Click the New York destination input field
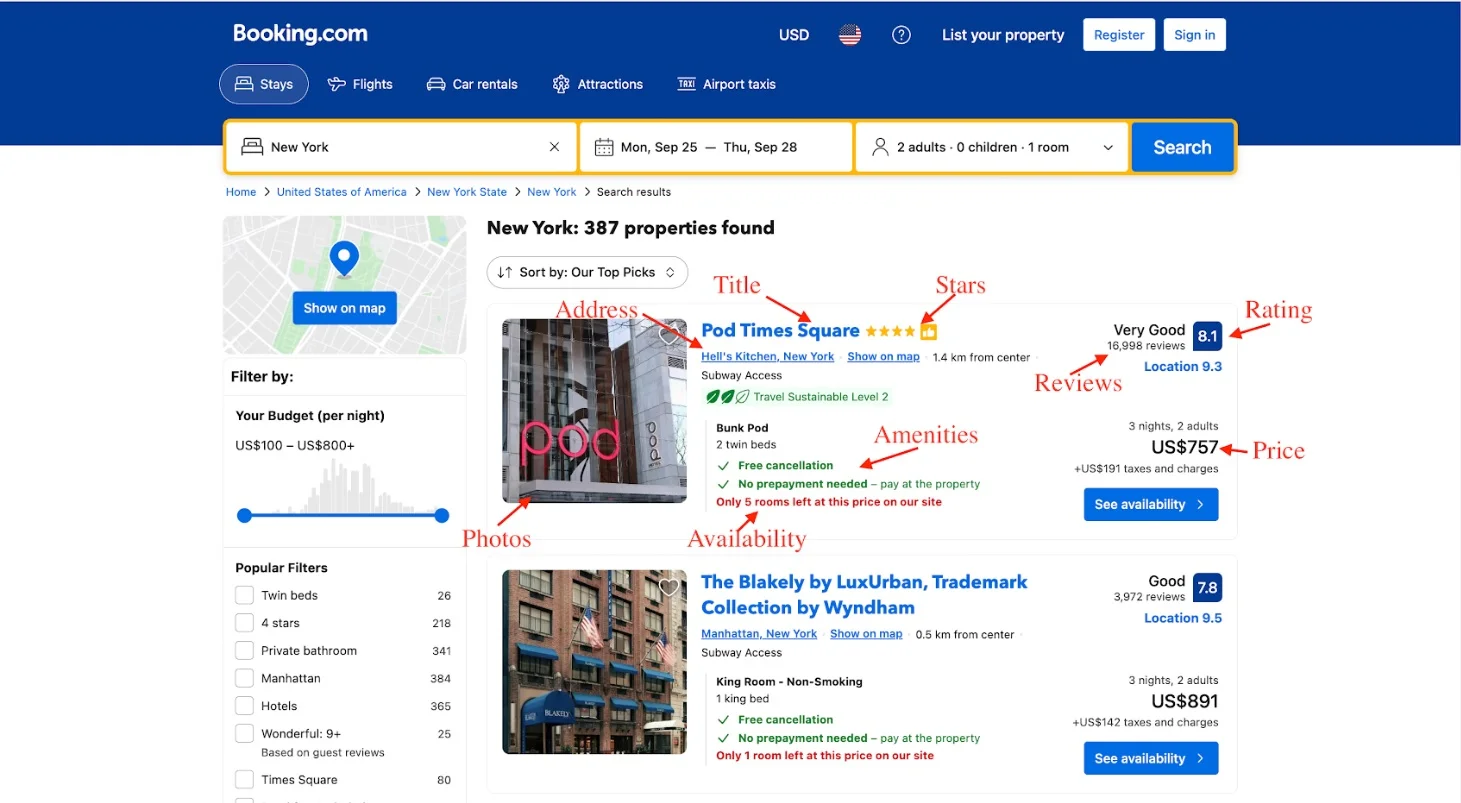Screen dimensions: 1461x803 pyautogui.click(x=401, y=147)
